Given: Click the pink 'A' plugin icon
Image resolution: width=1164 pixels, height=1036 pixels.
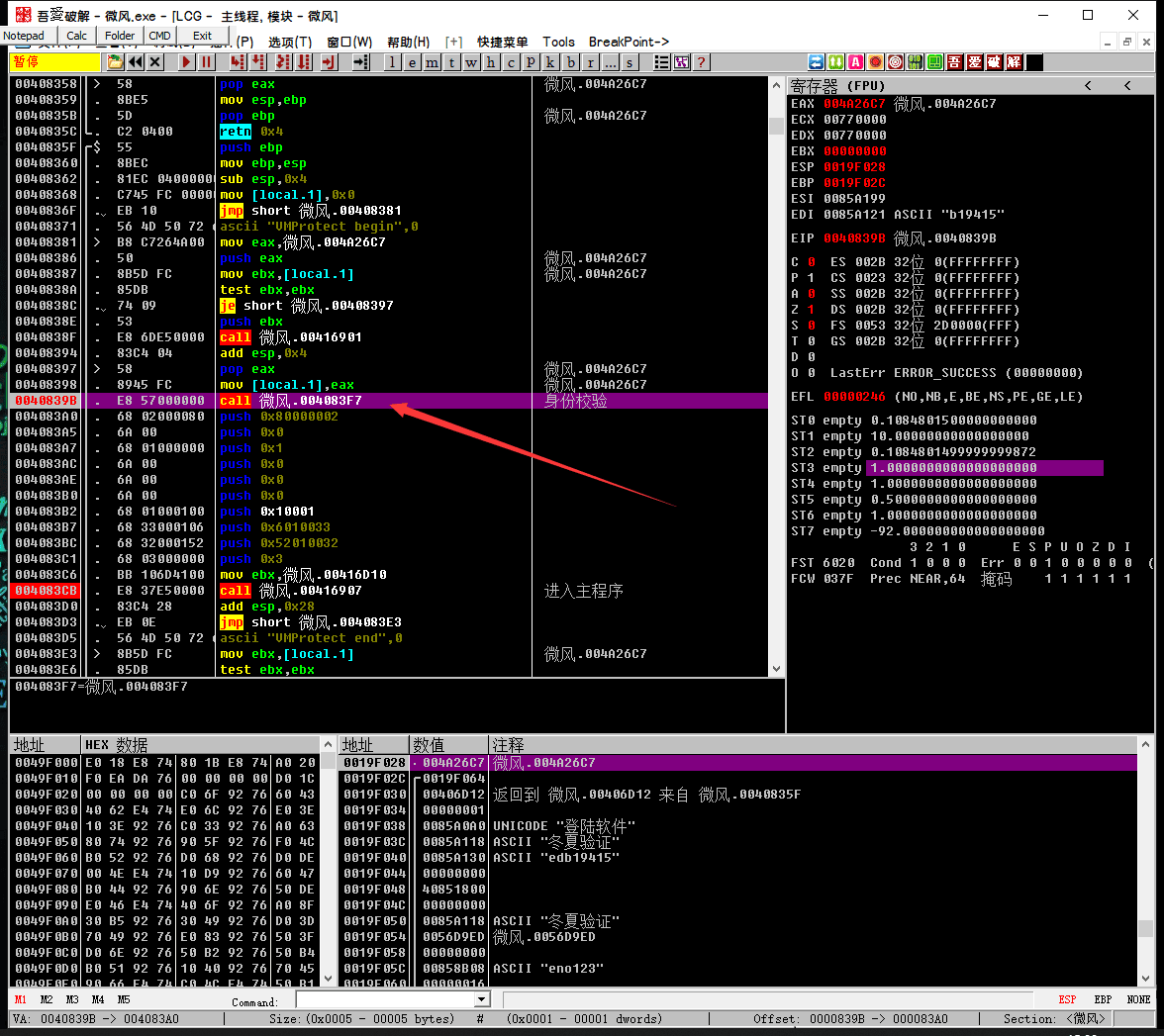Looking at the screenshot, I should click(855, 62).
